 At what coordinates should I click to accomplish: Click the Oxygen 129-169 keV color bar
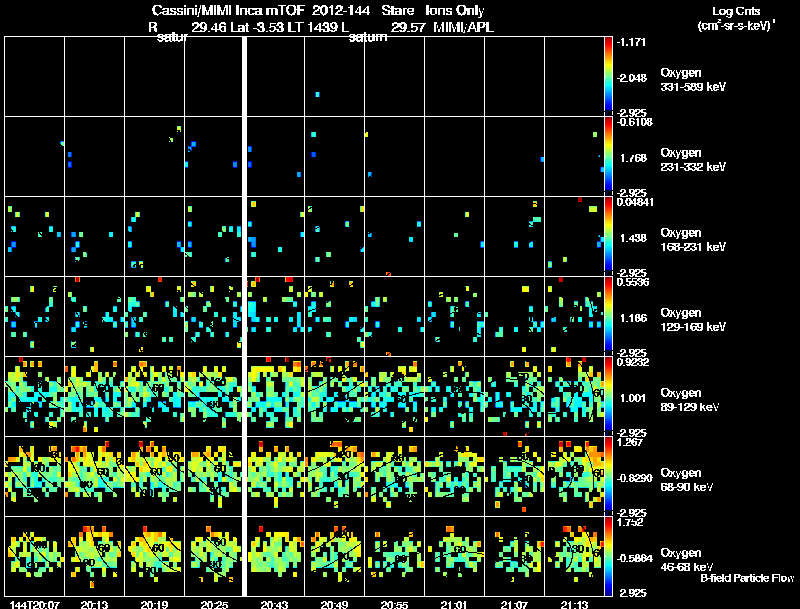(608, 316)
